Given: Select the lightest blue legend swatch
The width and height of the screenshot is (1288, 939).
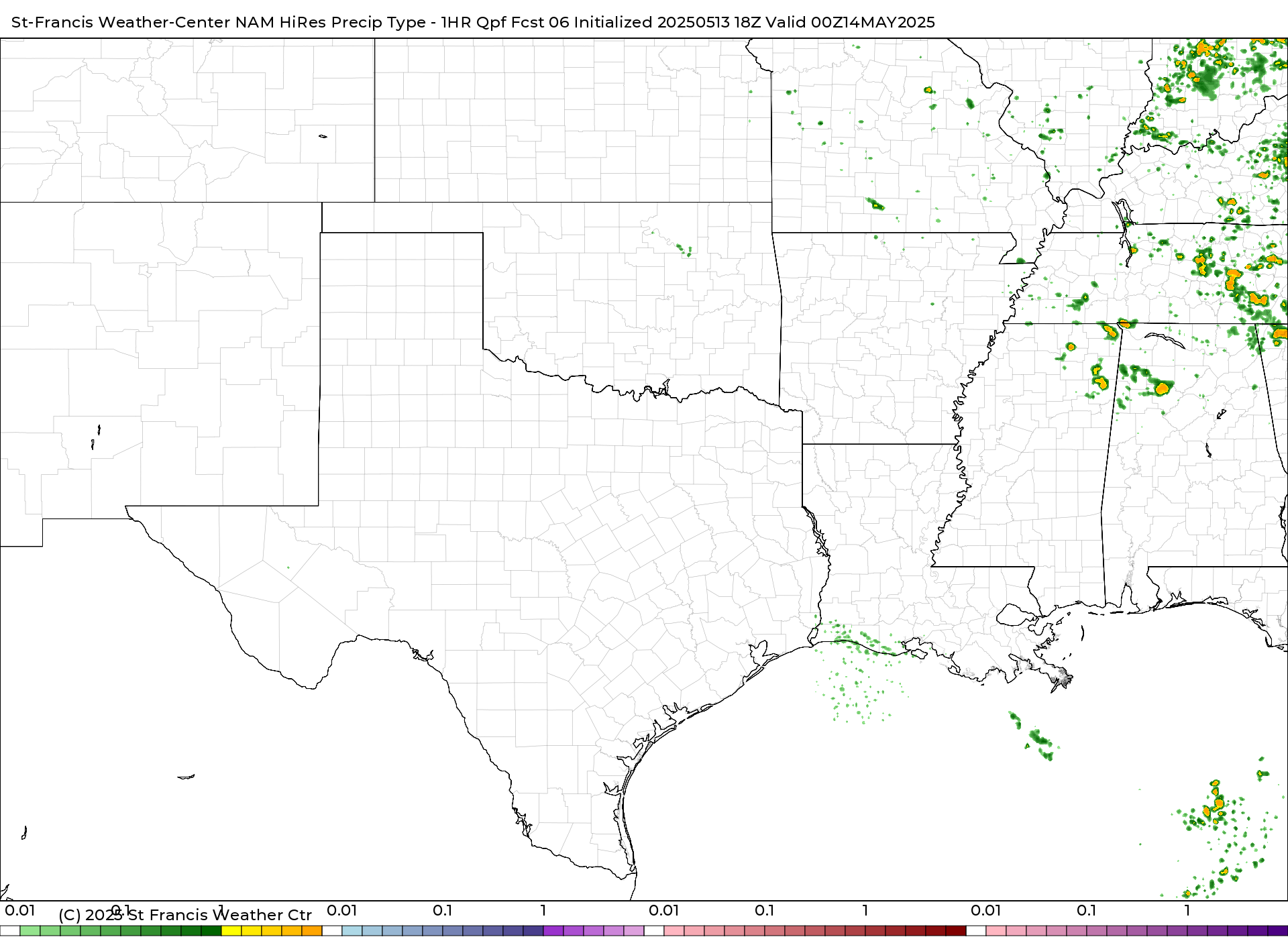Looking at the screenshot, I should pyautogui.click(x=352, y=931).
